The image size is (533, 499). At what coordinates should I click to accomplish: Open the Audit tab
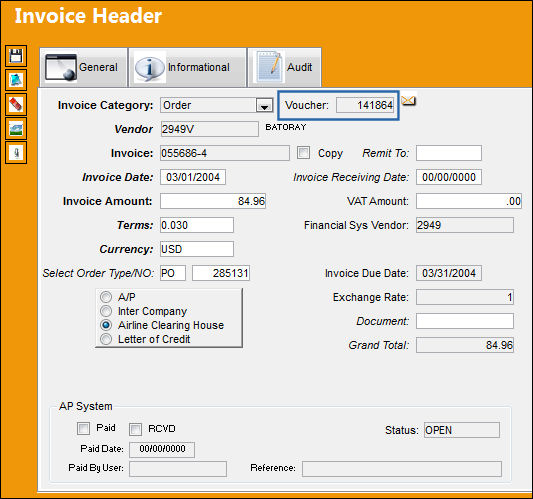pyautogui.click(x=285, y=67)
